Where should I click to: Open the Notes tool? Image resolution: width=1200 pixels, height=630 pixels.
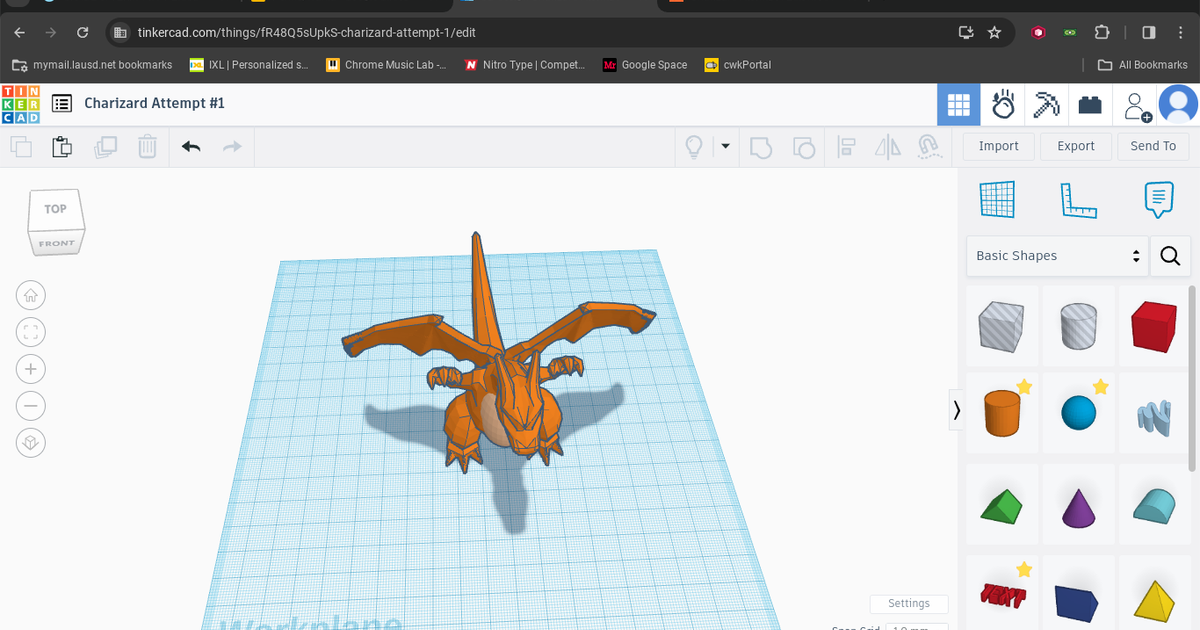tap(1158, 199)
